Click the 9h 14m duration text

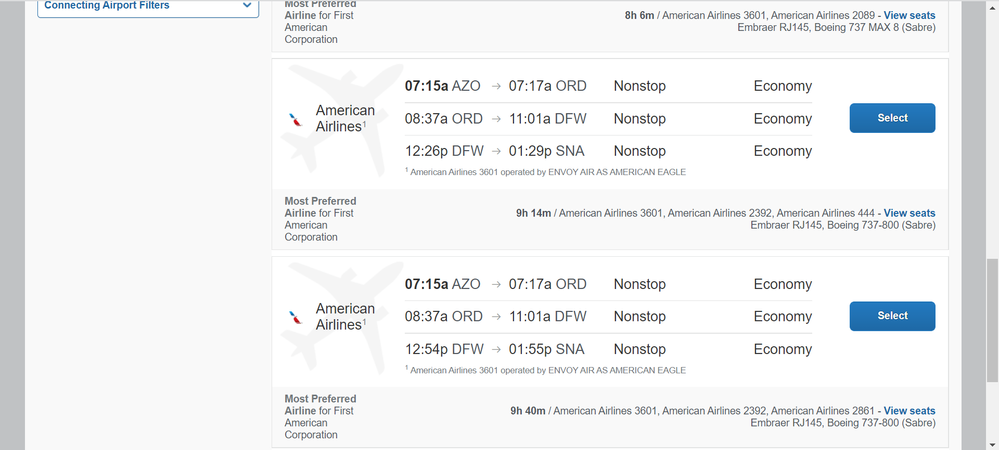[x=533, y=213]
